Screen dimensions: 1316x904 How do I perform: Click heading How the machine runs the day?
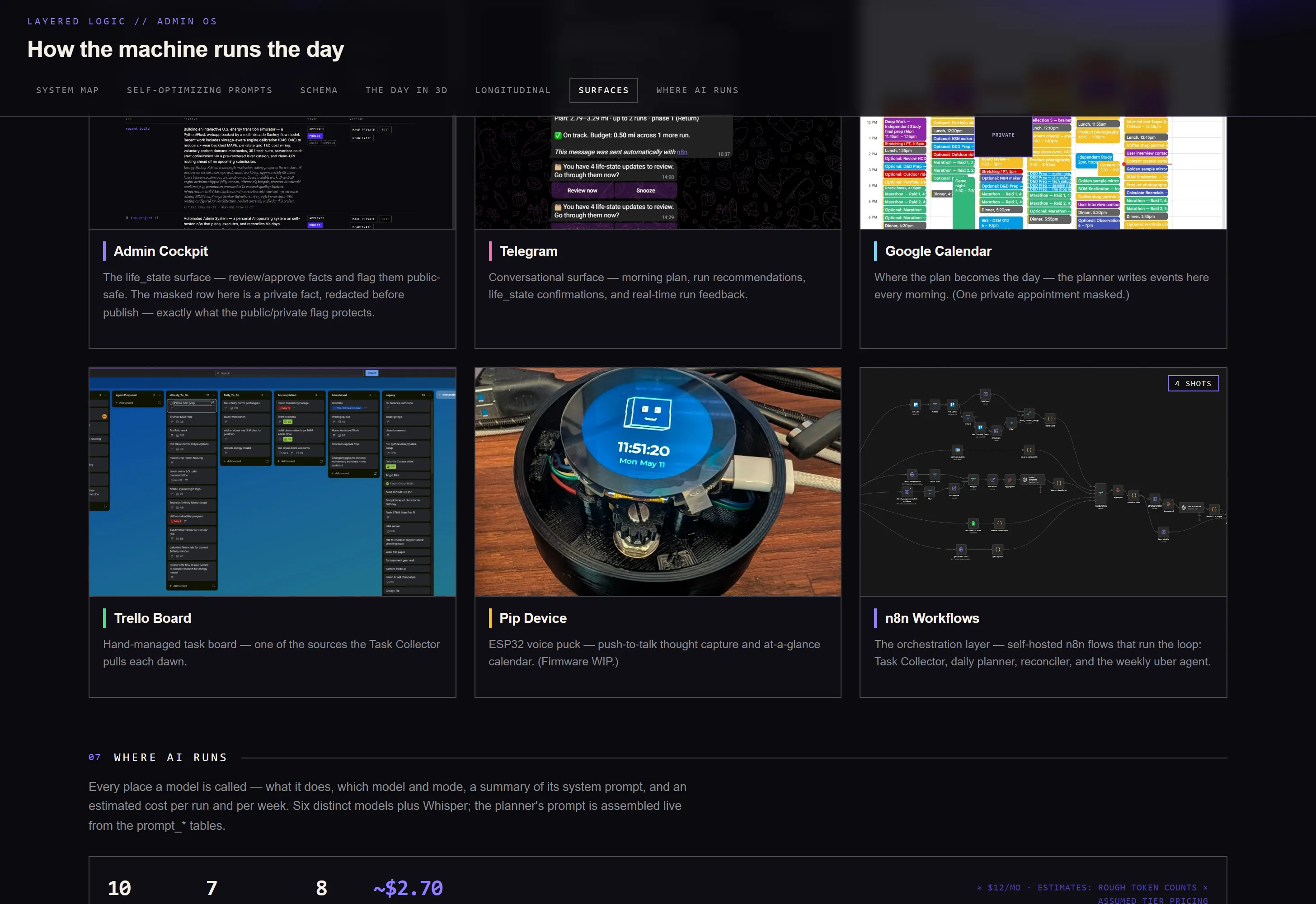click(x=185, y=50)
